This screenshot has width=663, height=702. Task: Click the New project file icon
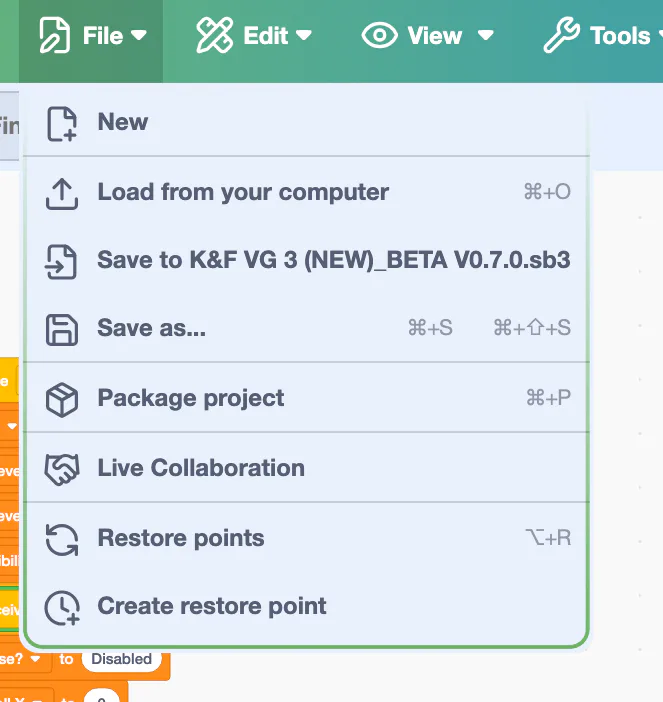[x=62, y=124]
